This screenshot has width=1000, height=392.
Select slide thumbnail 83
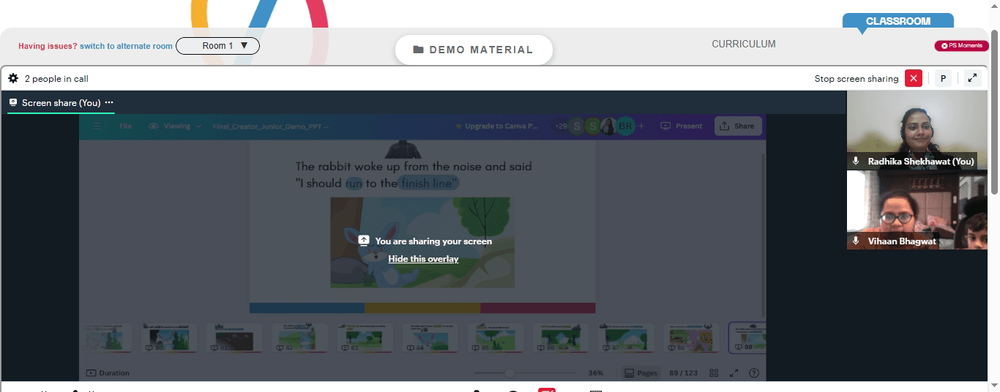[x=364, y=338]
